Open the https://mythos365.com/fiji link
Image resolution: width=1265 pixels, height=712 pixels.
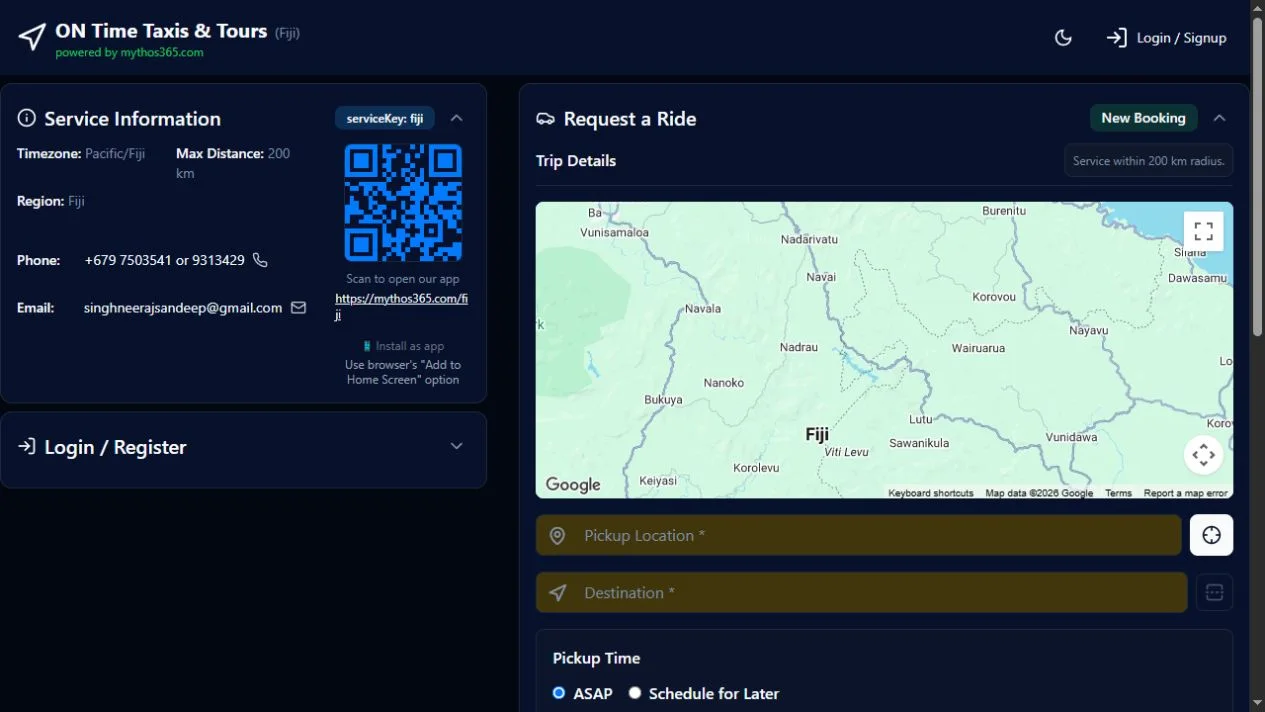tap(401, 306)
